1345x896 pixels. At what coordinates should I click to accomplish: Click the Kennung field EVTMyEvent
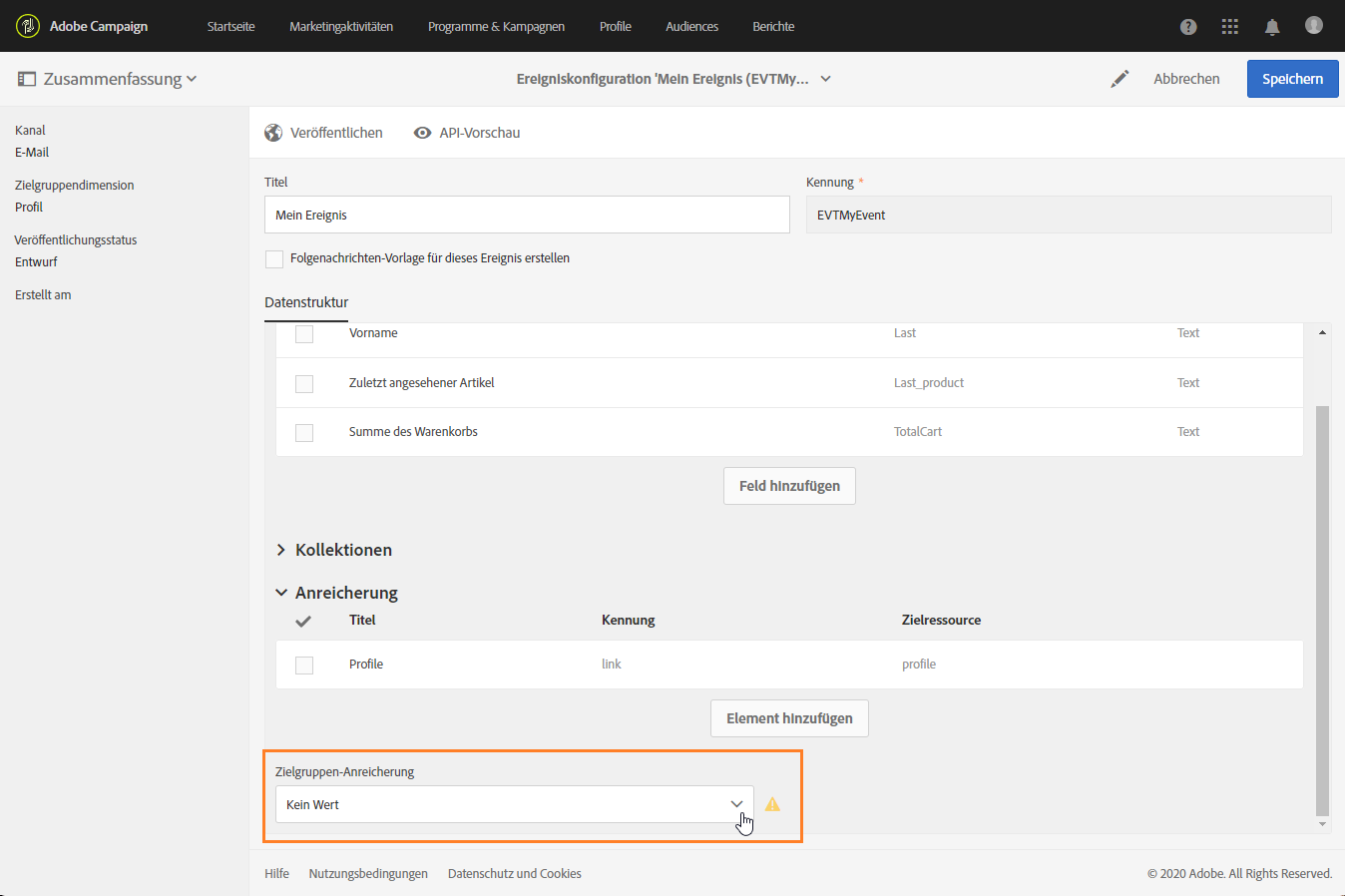pos(1069,215)
